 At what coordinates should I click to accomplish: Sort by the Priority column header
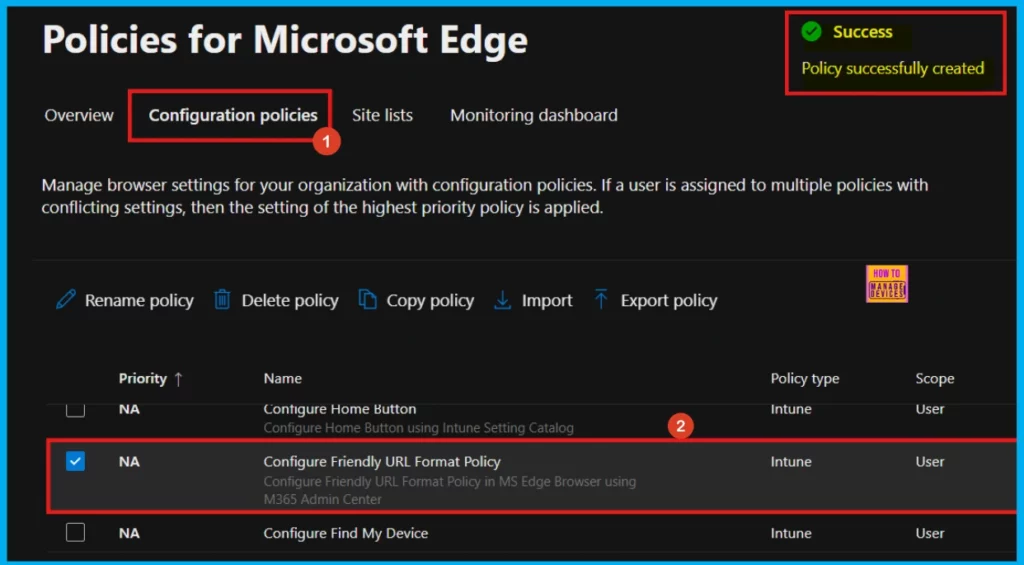coord(142,378)
